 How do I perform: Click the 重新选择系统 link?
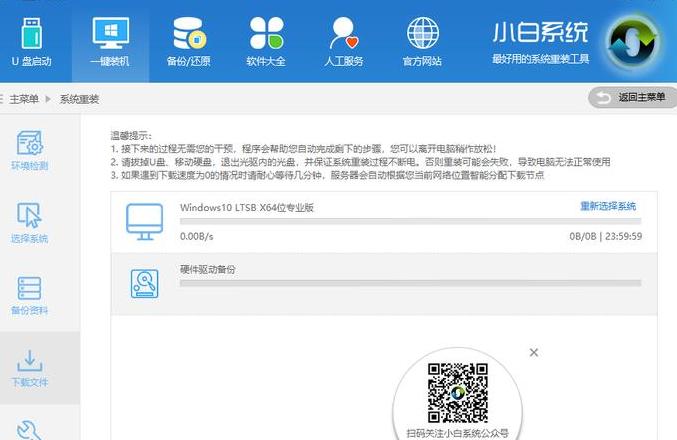pyautogui.click(x=608, y=206)
